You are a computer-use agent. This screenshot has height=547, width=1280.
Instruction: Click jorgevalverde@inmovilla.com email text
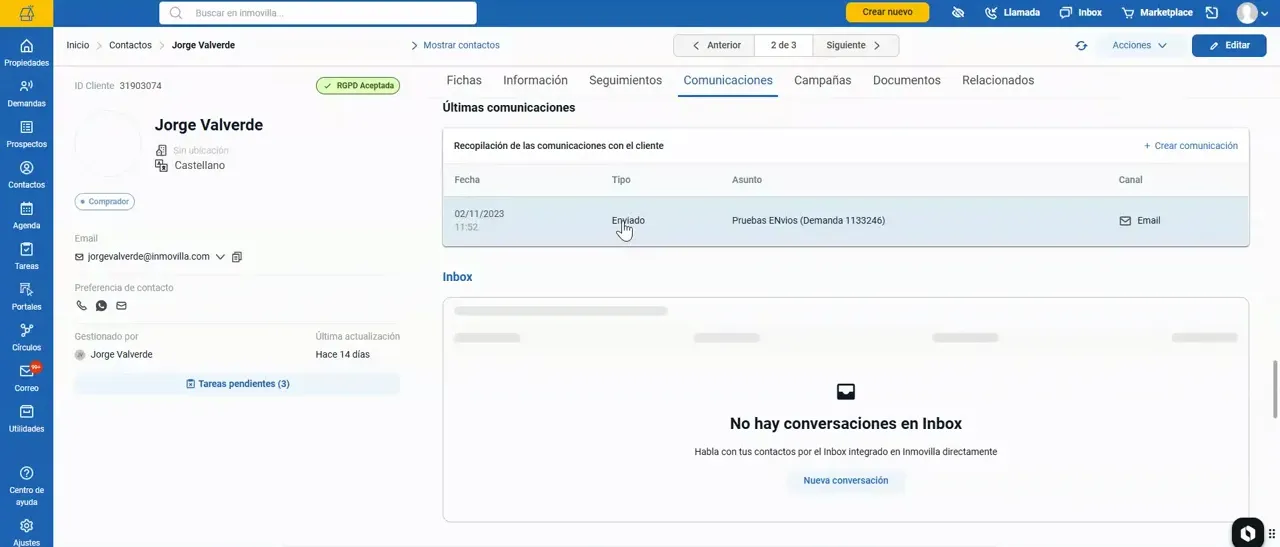point(149,257)
